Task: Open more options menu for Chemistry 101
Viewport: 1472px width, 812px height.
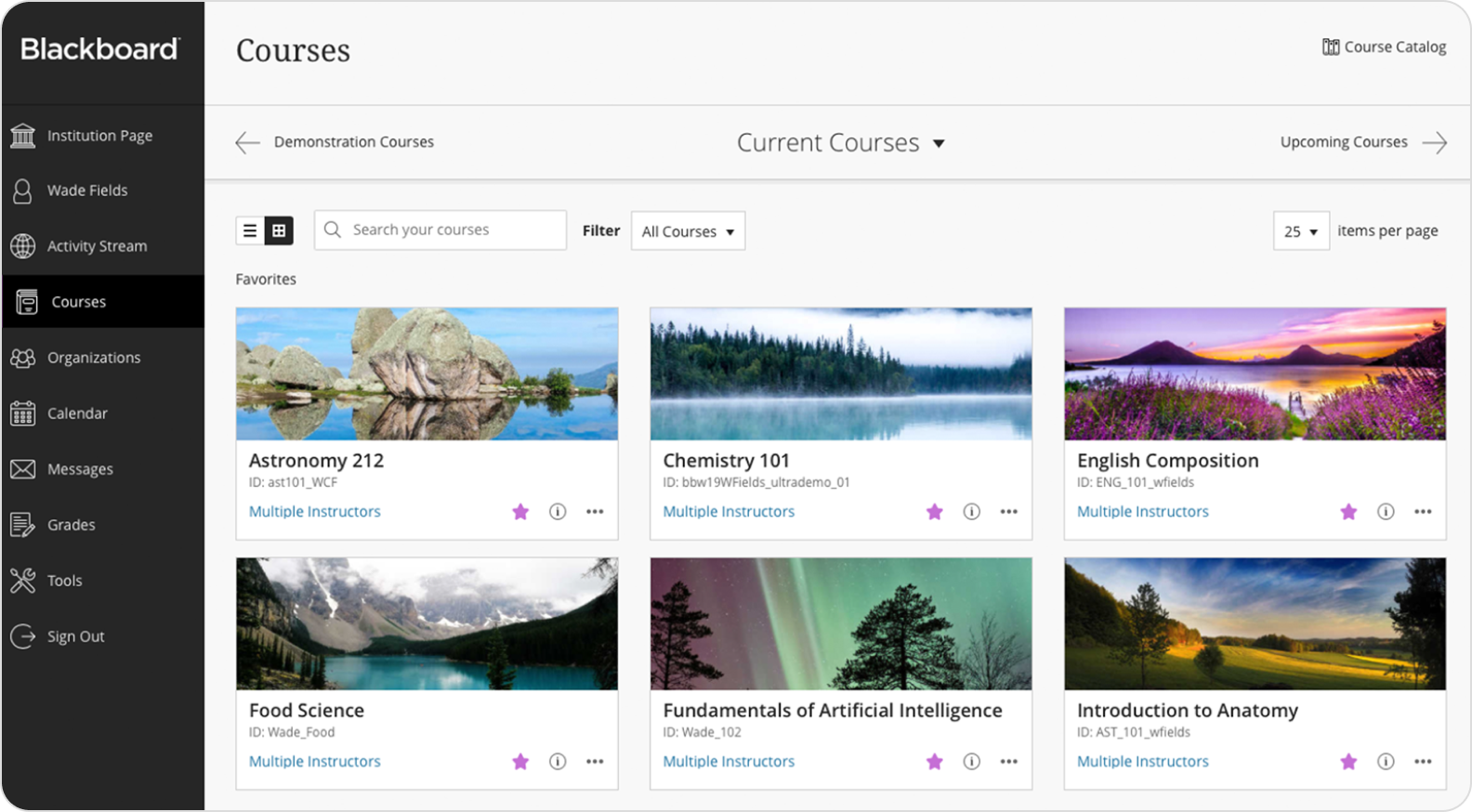Action: click(1008, 512)
